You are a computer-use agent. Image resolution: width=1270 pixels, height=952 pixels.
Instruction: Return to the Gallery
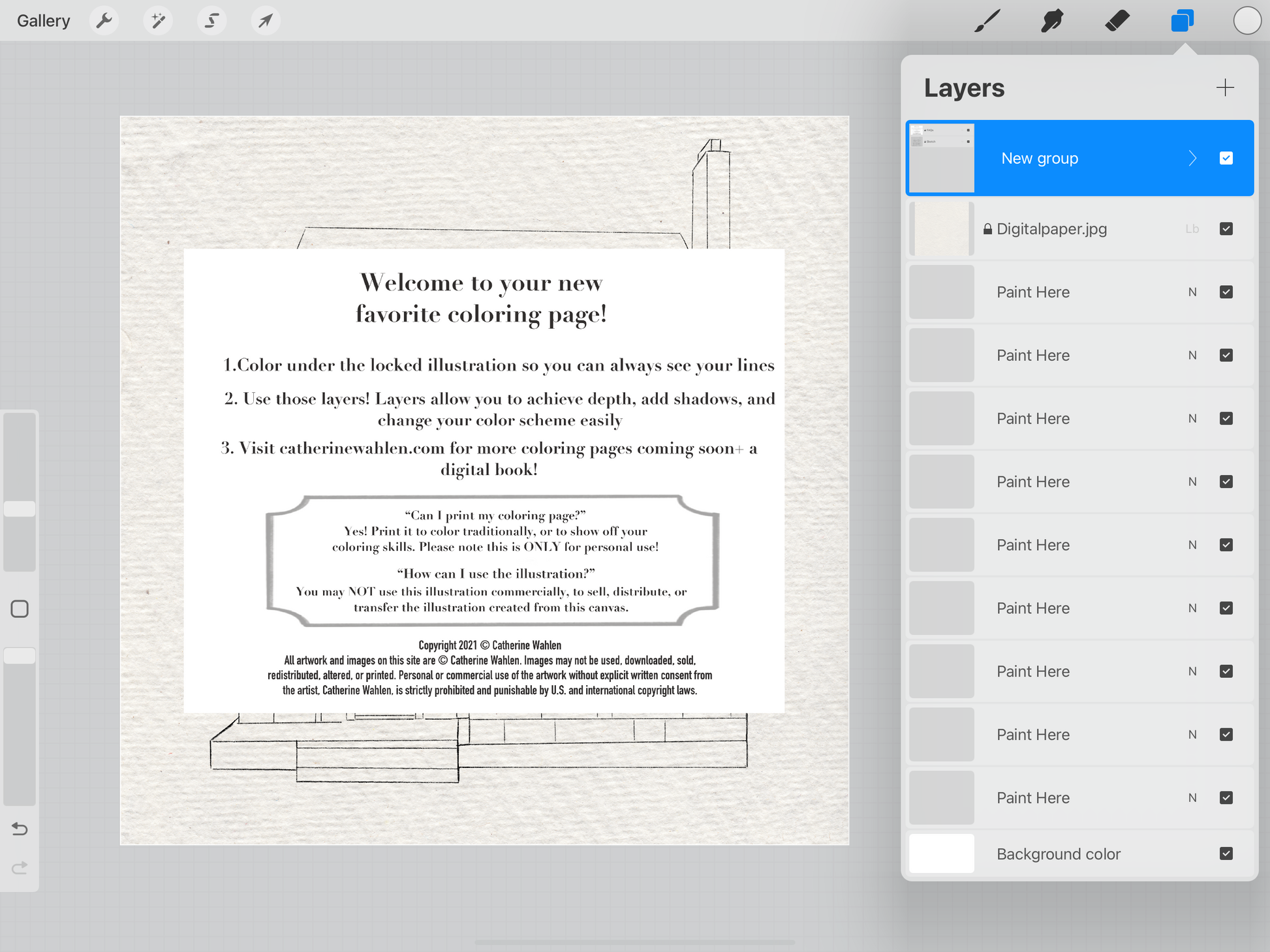point(43,21)
